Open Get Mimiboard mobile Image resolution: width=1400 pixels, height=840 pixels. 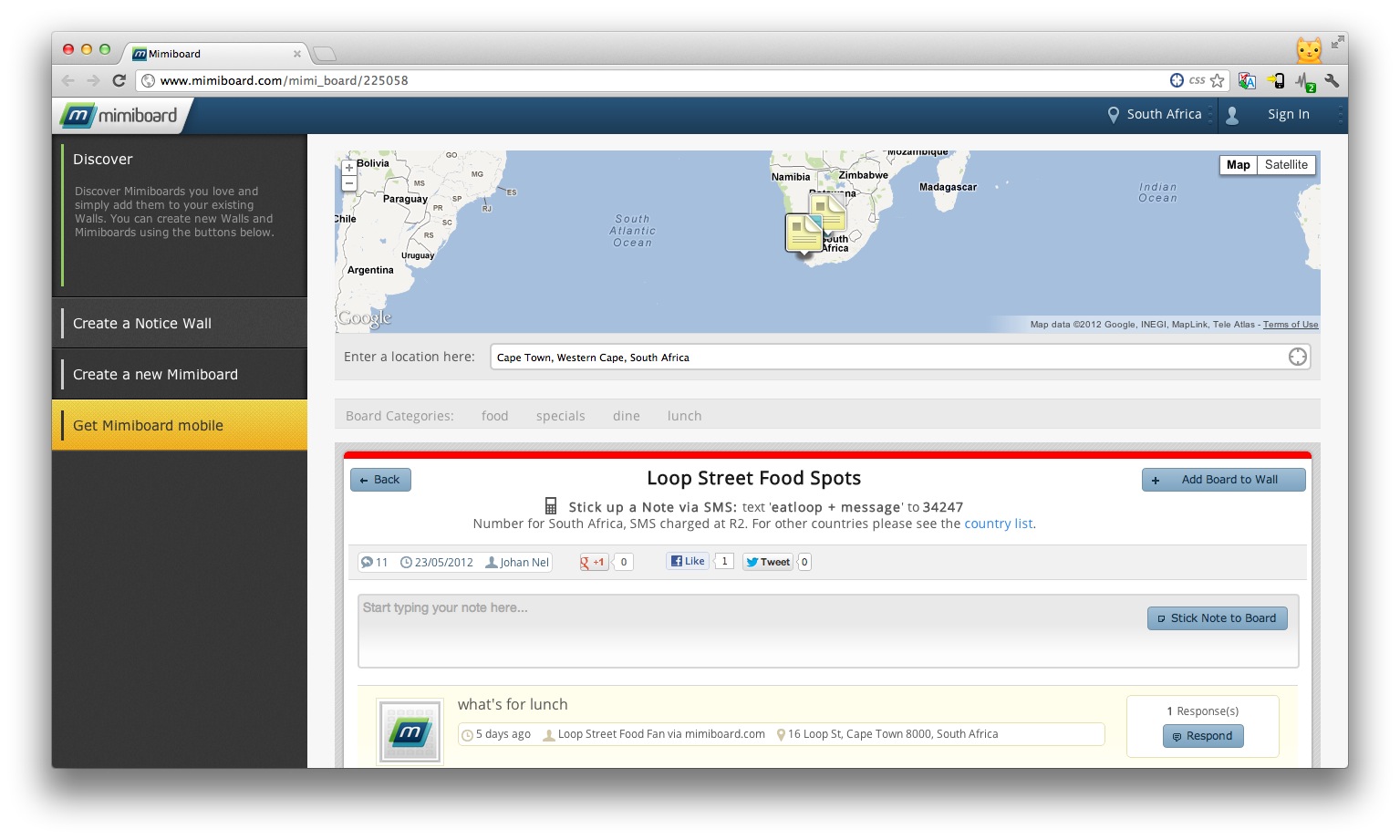180,426
